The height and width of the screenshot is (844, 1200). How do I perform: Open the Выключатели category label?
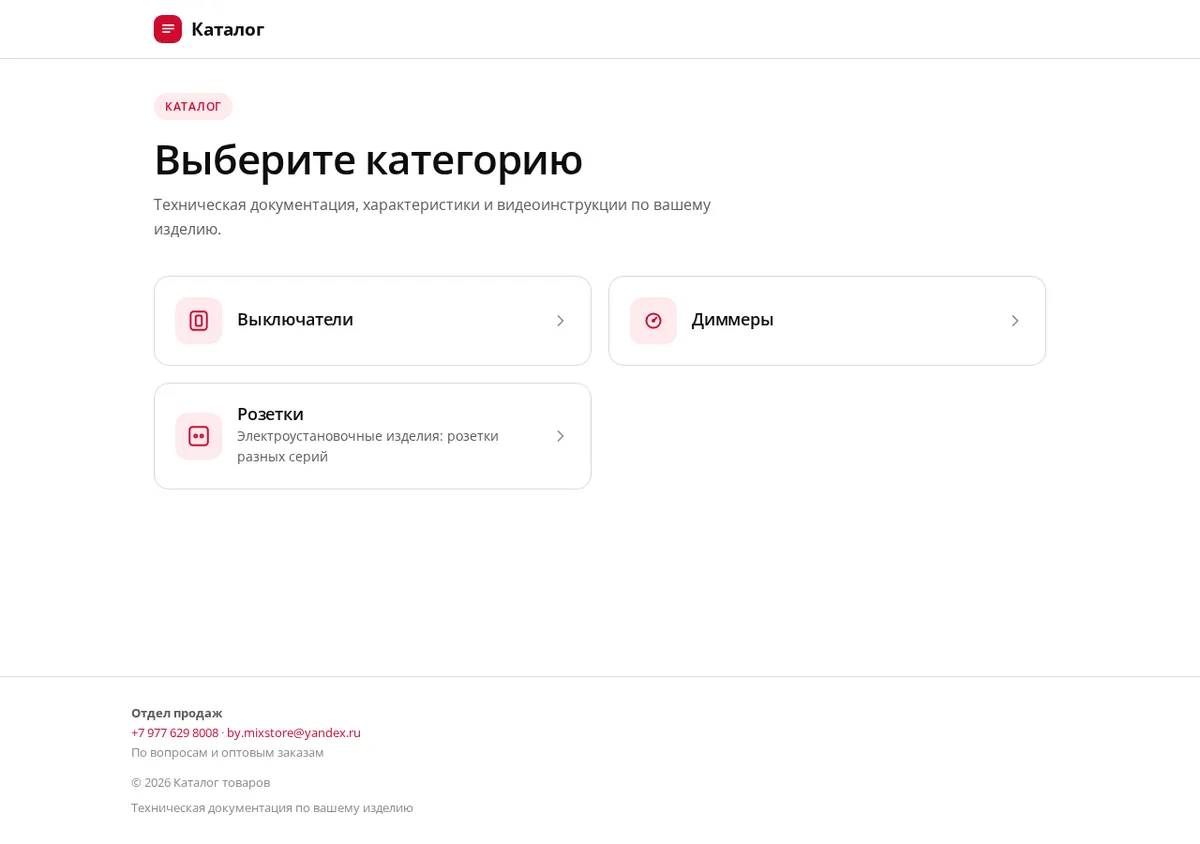[x=295, y=320]
